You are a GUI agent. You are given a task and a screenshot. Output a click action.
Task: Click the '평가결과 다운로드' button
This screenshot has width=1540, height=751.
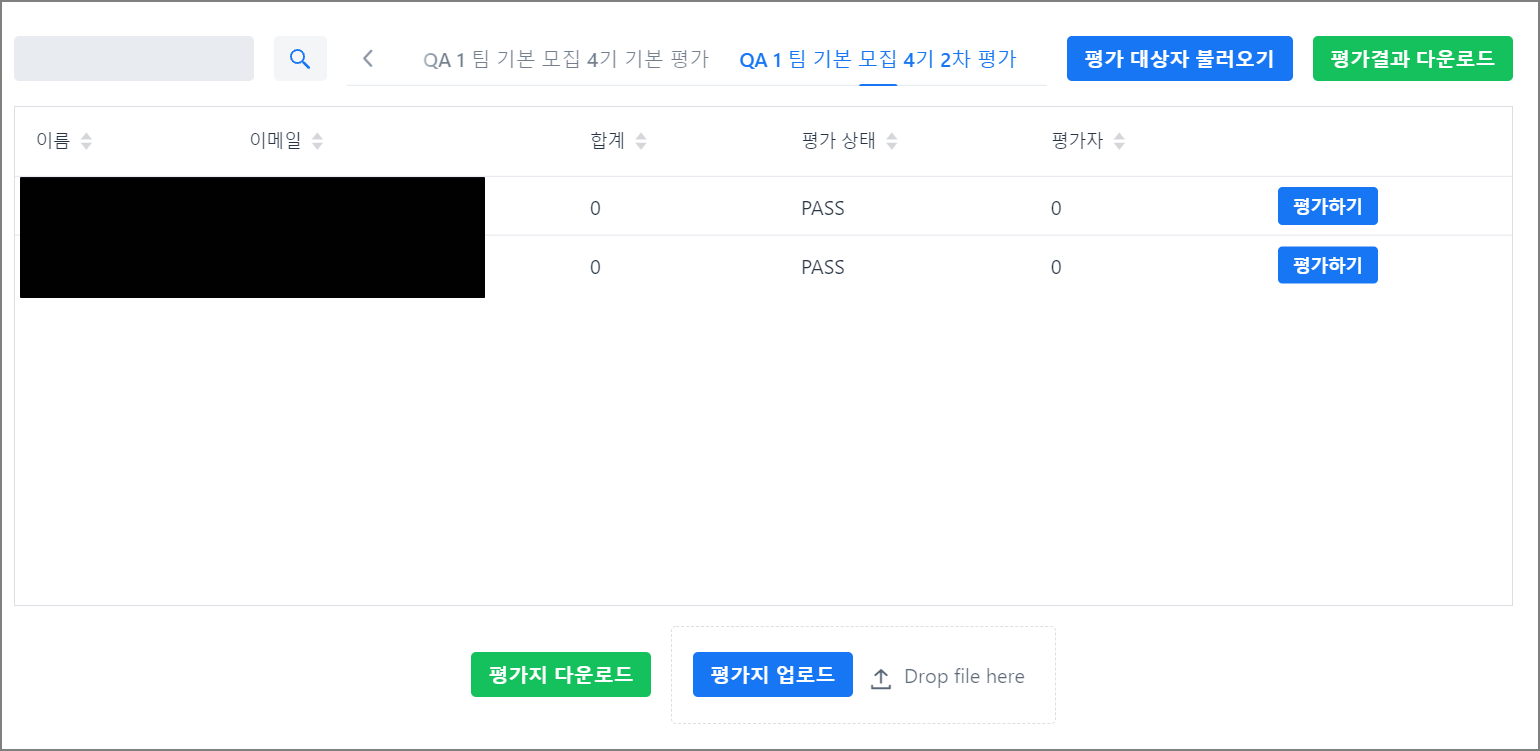(1412, 58)
